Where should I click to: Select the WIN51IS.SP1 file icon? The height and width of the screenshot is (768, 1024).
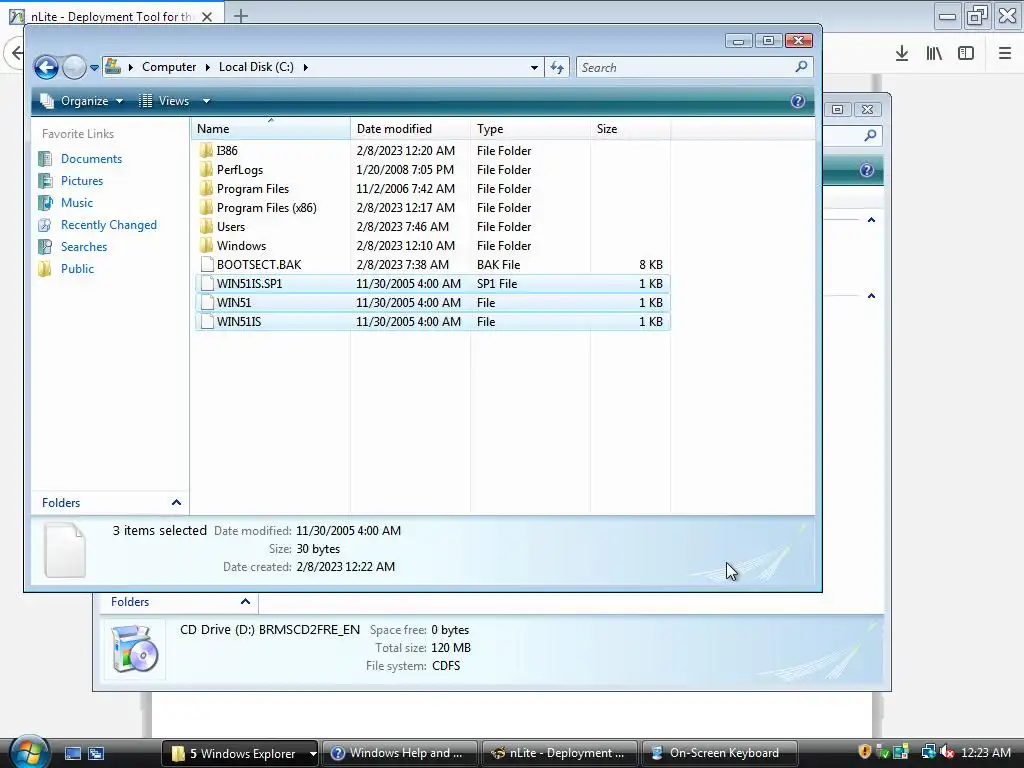[x=207, y=283]
